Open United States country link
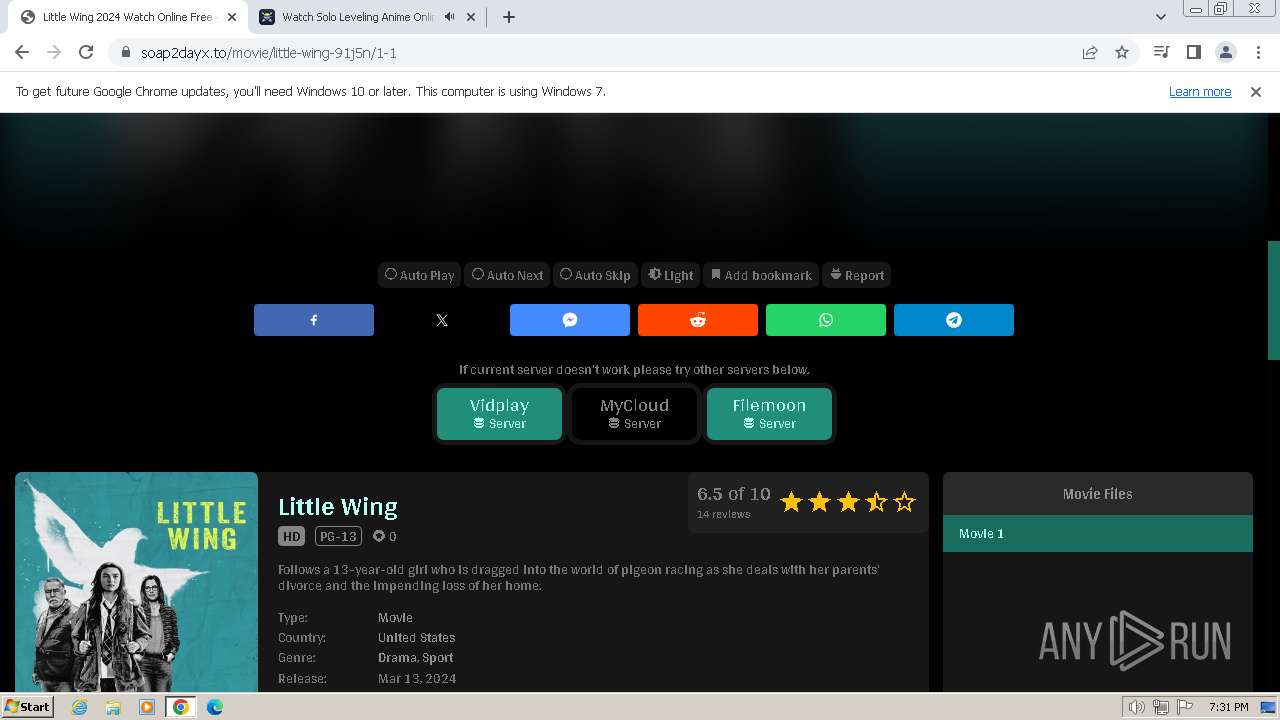Screen dimensions: 1280x720 click(x=416, y=638)
